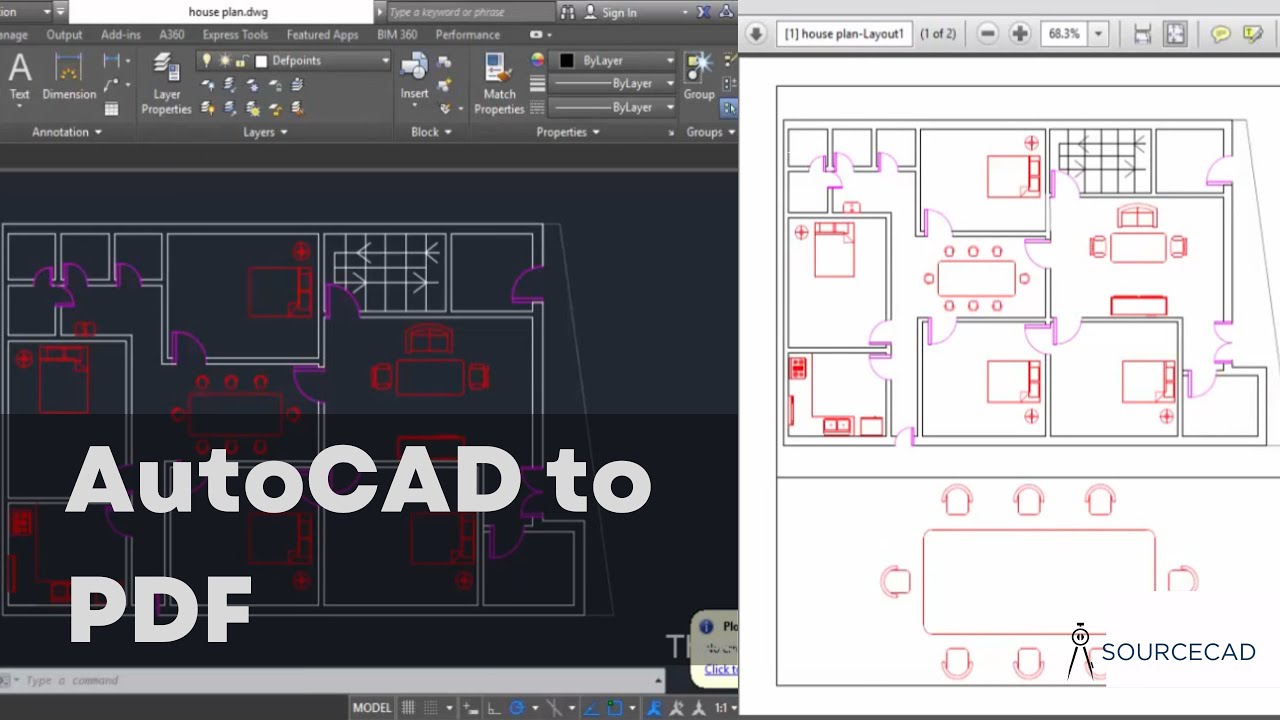Open the Featured Apps ribbon tab
This screenshot has height=720, width=1280.
(322, 35)
